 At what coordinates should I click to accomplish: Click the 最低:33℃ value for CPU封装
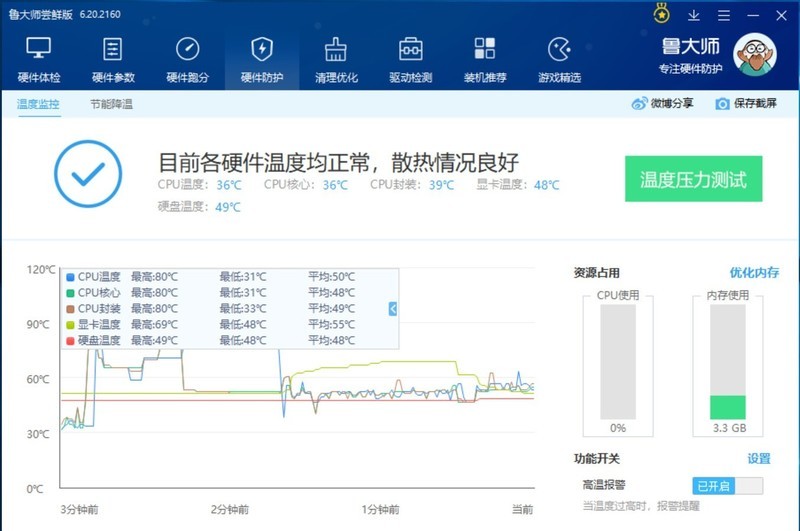point(243,309)
